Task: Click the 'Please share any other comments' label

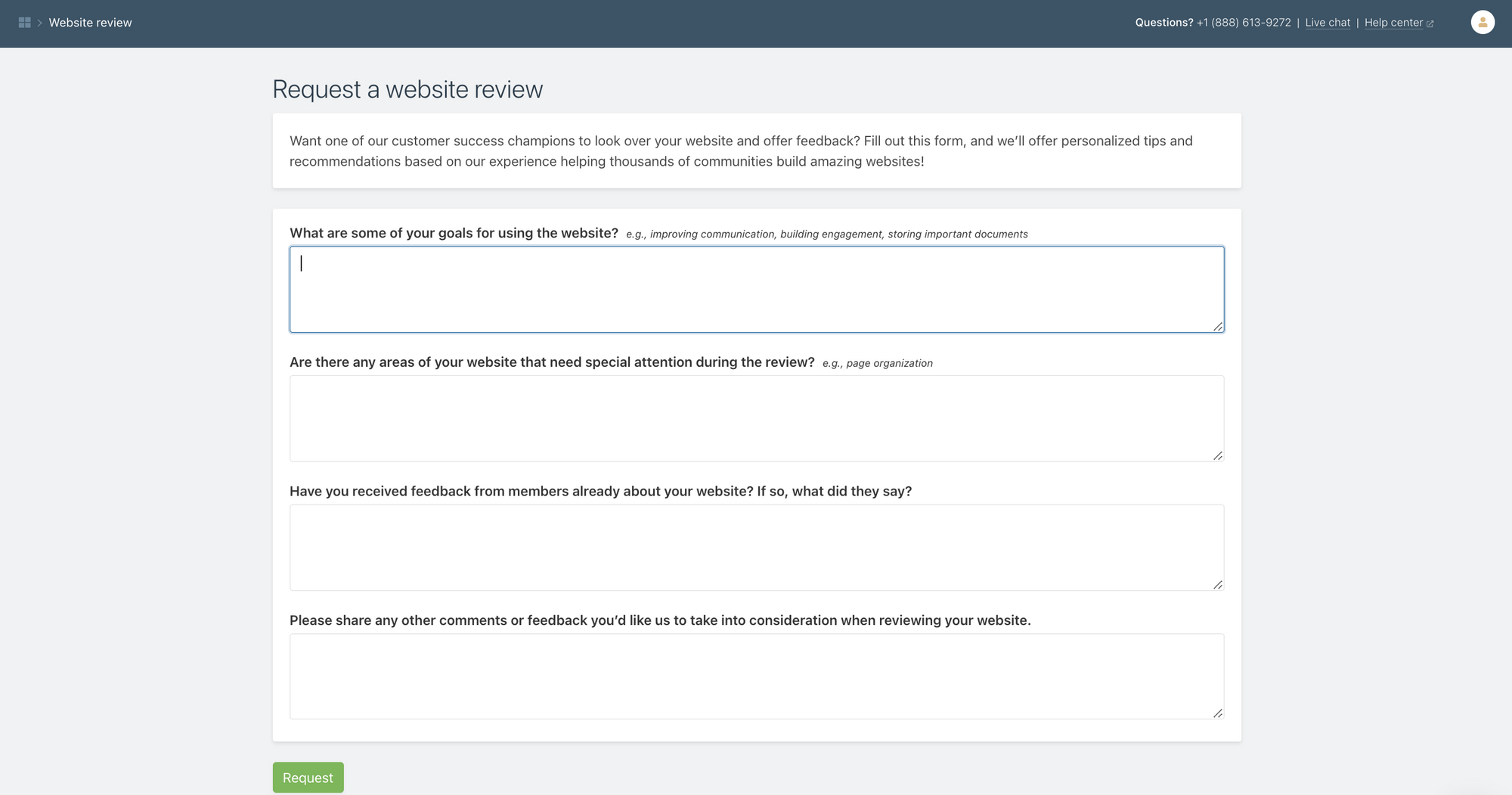Action: pyautogui.click(x=660, y=620)
